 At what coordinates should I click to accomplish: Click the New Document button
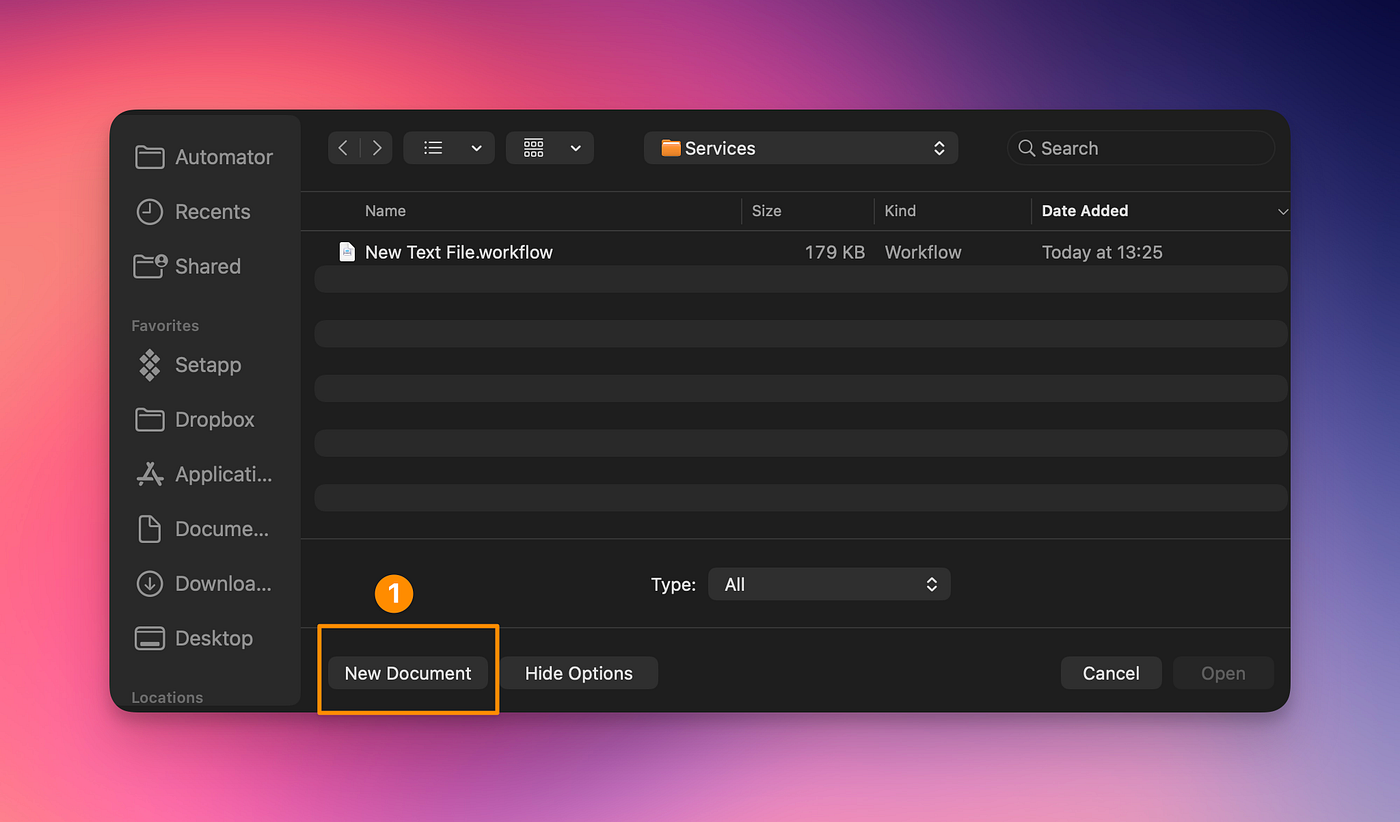(407, 672)
